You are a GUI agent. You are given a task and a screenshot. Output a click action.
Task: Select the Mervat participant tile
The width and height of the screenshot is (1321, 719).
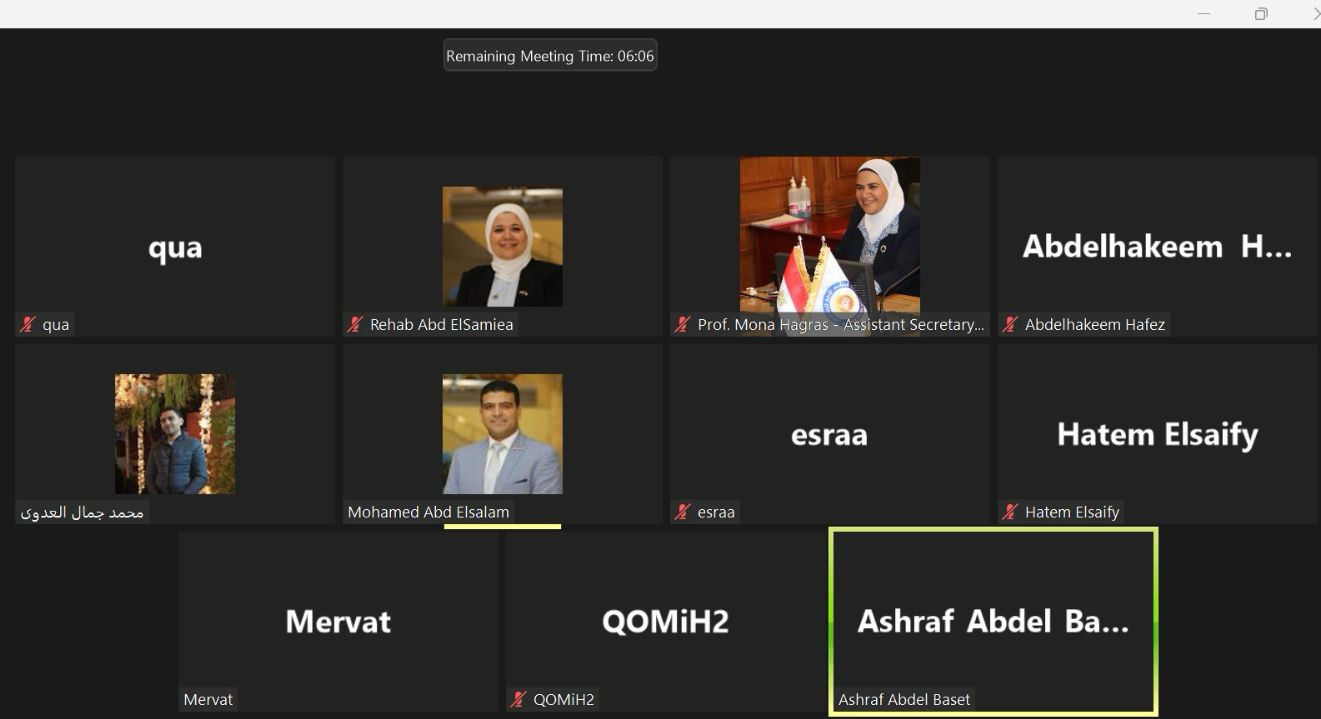[338, 622]
